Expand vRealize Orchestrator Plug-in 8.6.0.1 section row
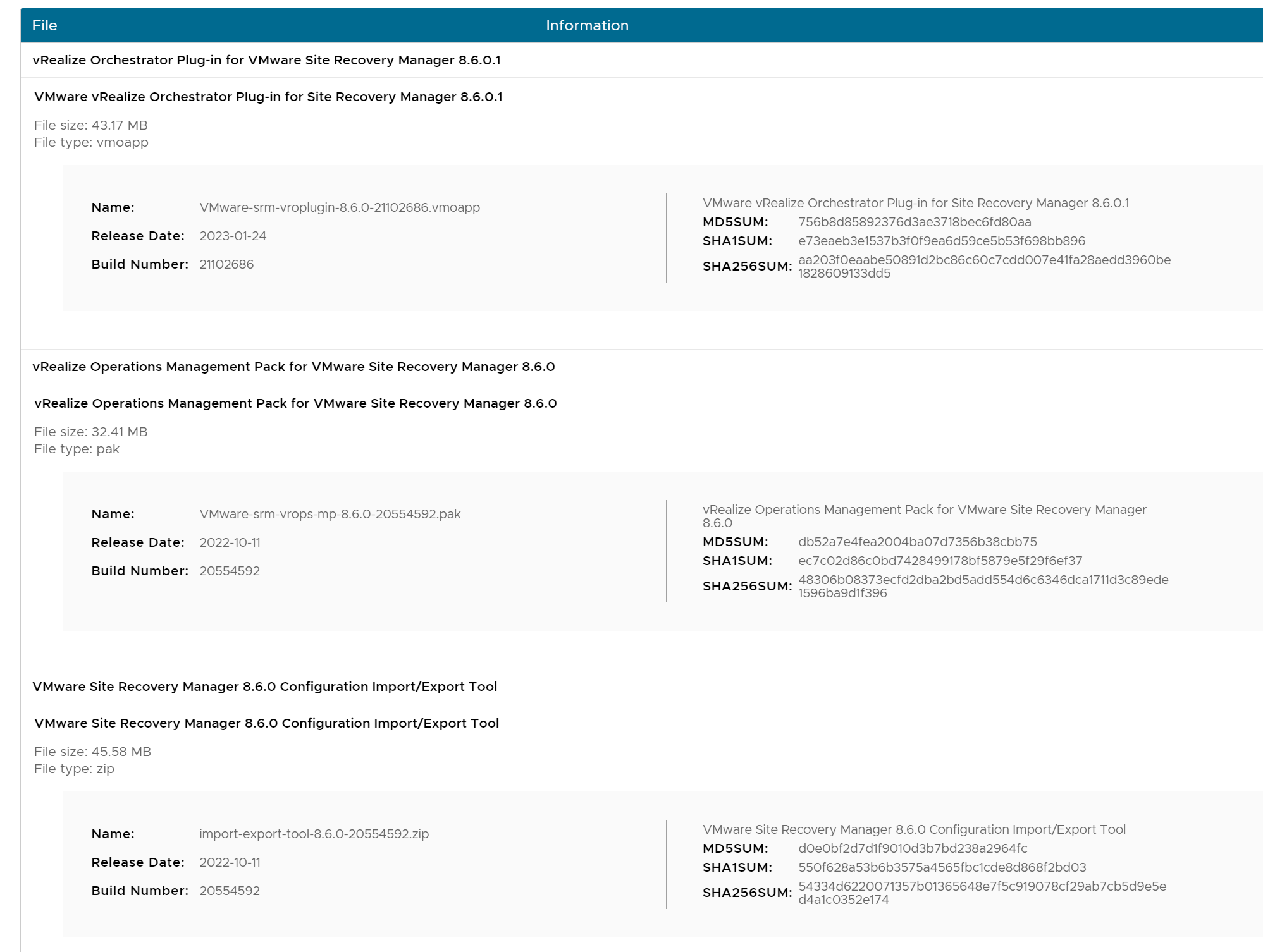Viewport: 1263px width, 952px height. (266, 60)
